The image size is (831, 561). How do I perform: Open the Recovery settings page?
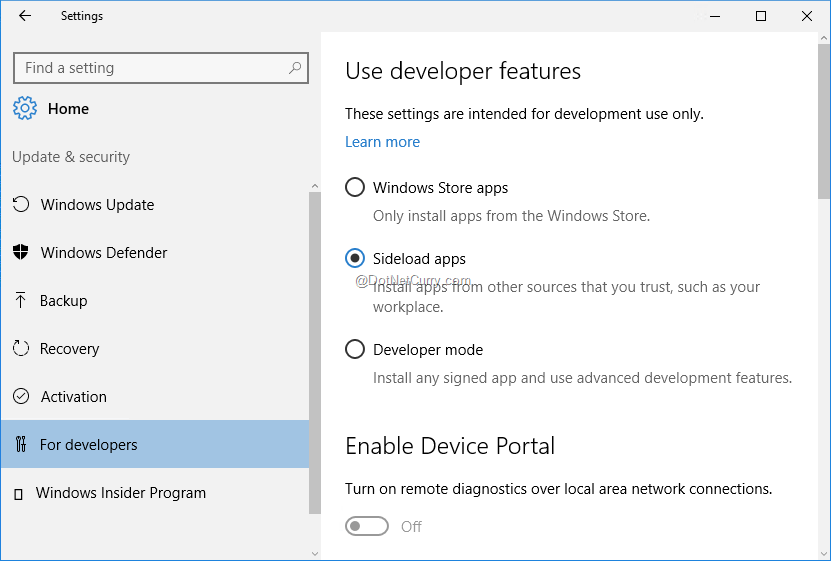point(155,349)
